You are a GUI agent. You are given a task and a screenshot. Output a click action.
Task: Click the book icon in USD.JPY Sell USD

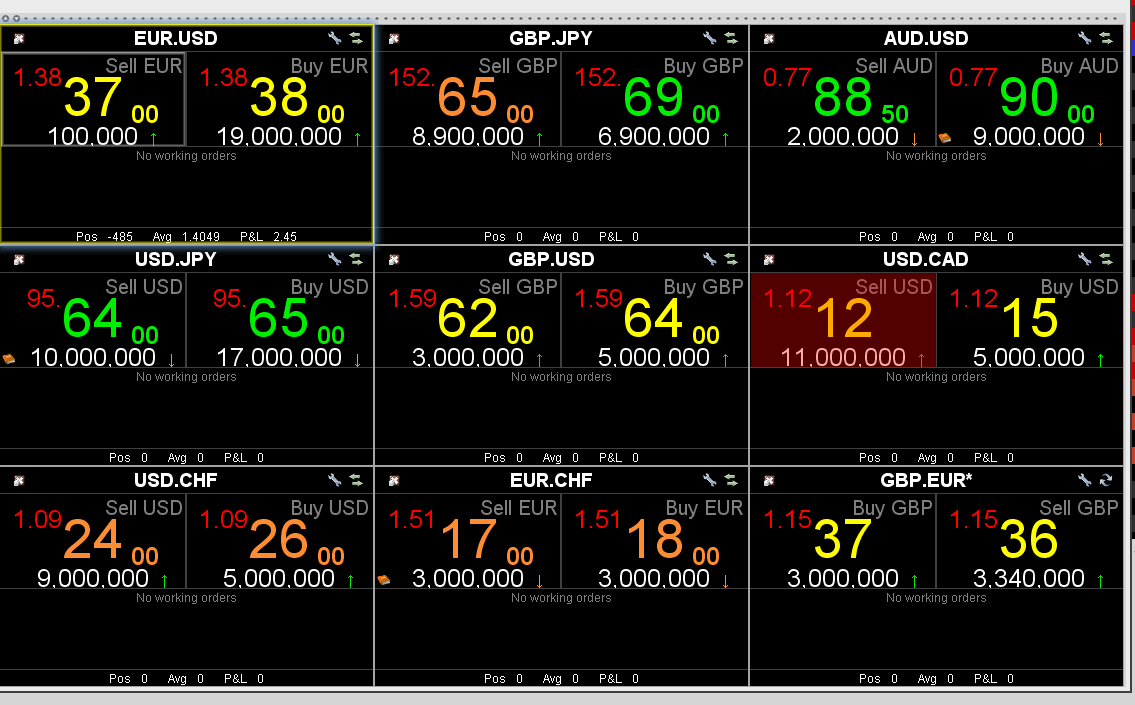tap(9, 358)
